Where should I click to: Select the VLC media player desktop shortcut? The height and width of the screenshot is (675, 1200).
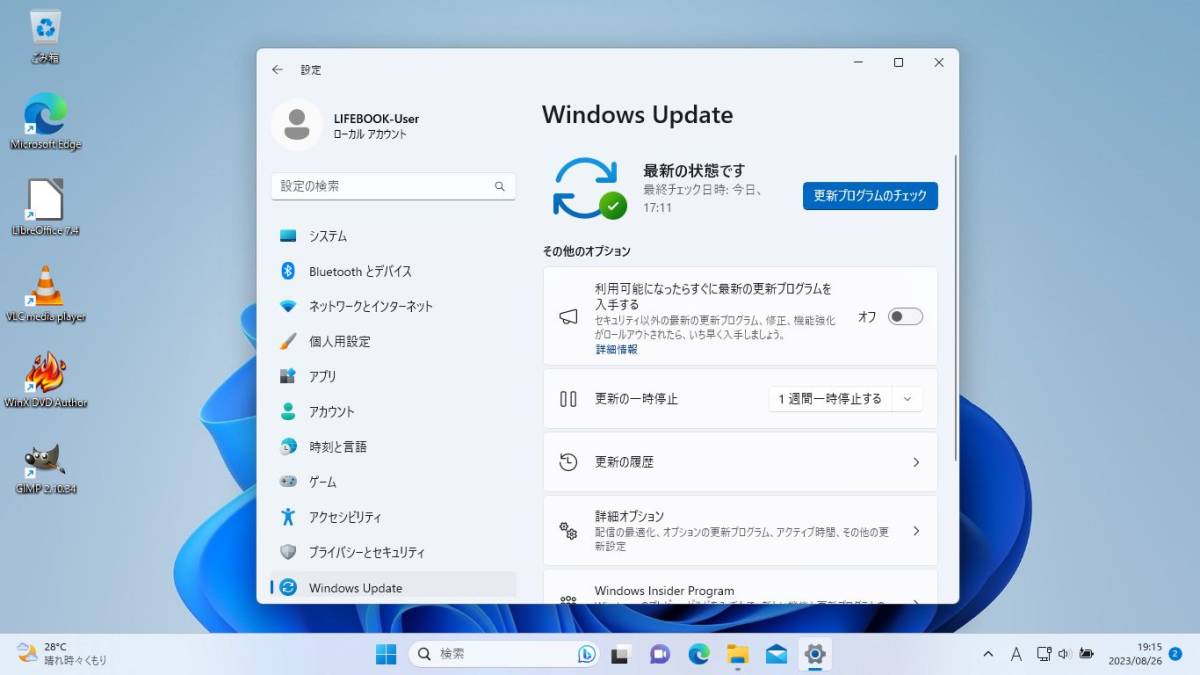pos(45,294)
